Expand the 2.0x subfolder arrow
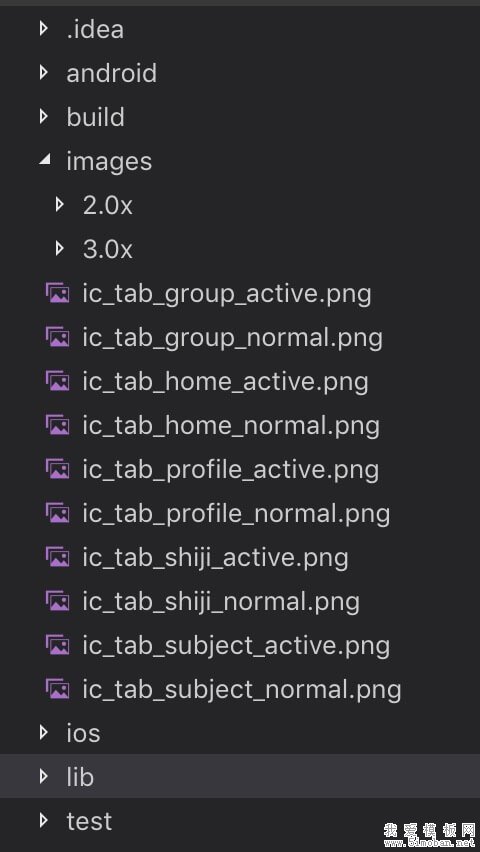Viewport: 480px width, 852px height. (60, 205)
